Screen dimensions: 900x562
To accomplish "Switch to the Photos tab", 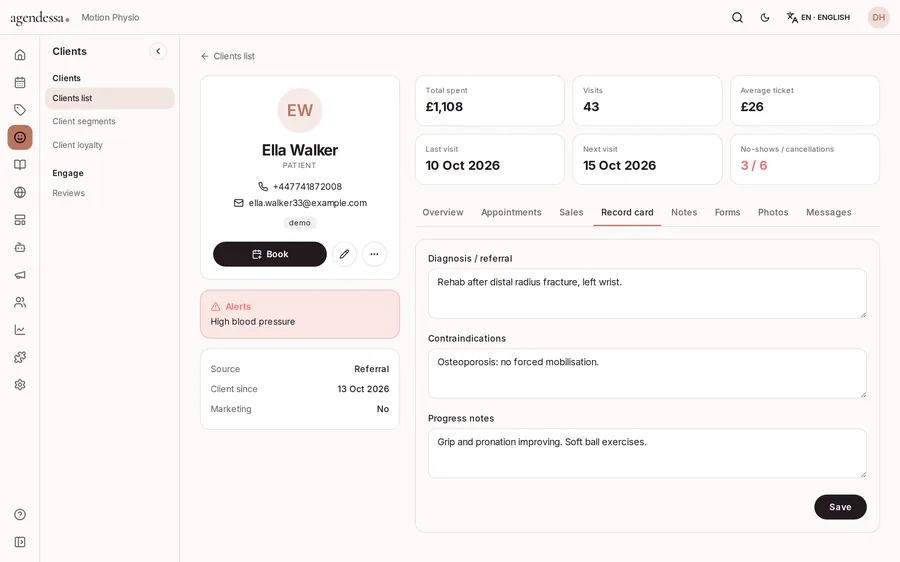I will coord(773,212).
